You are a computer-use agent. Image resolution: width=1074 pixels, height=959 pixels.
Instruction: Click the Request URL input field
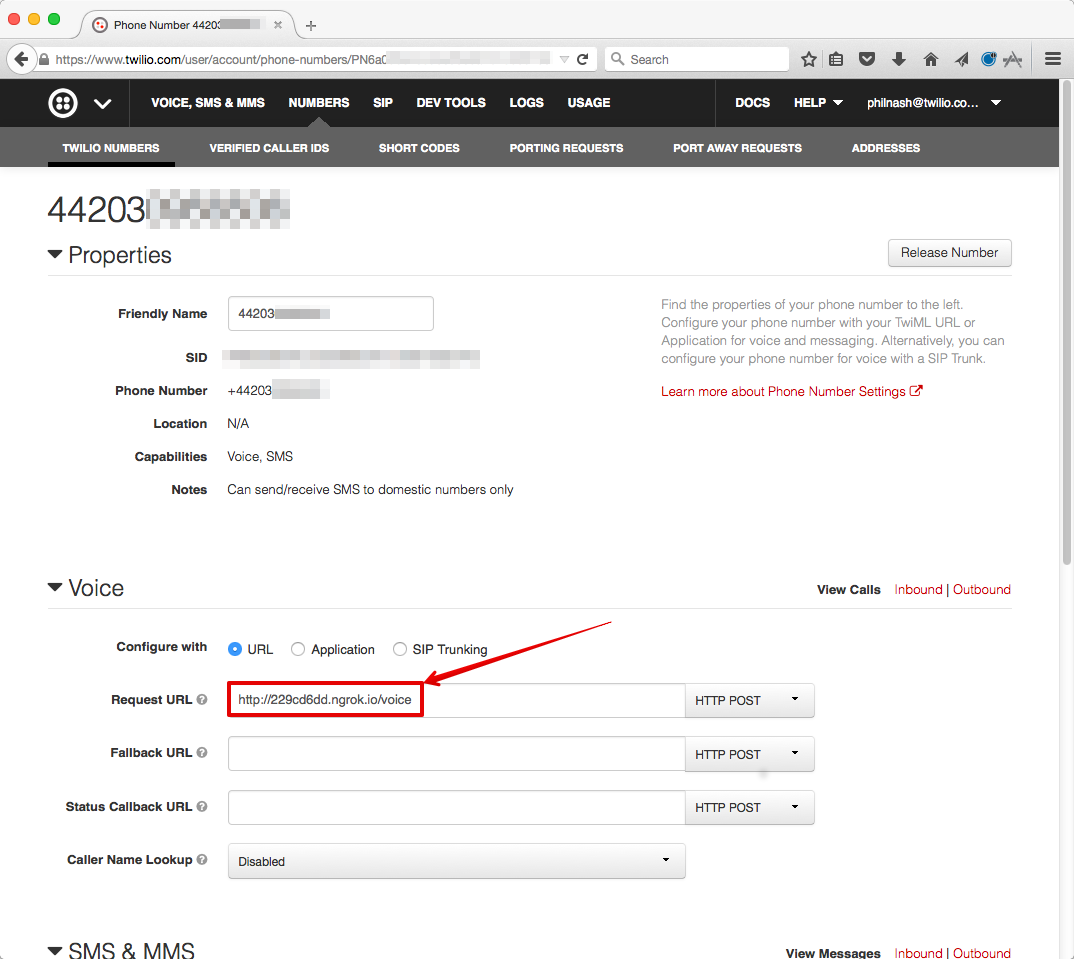click(x=456, y=700)
